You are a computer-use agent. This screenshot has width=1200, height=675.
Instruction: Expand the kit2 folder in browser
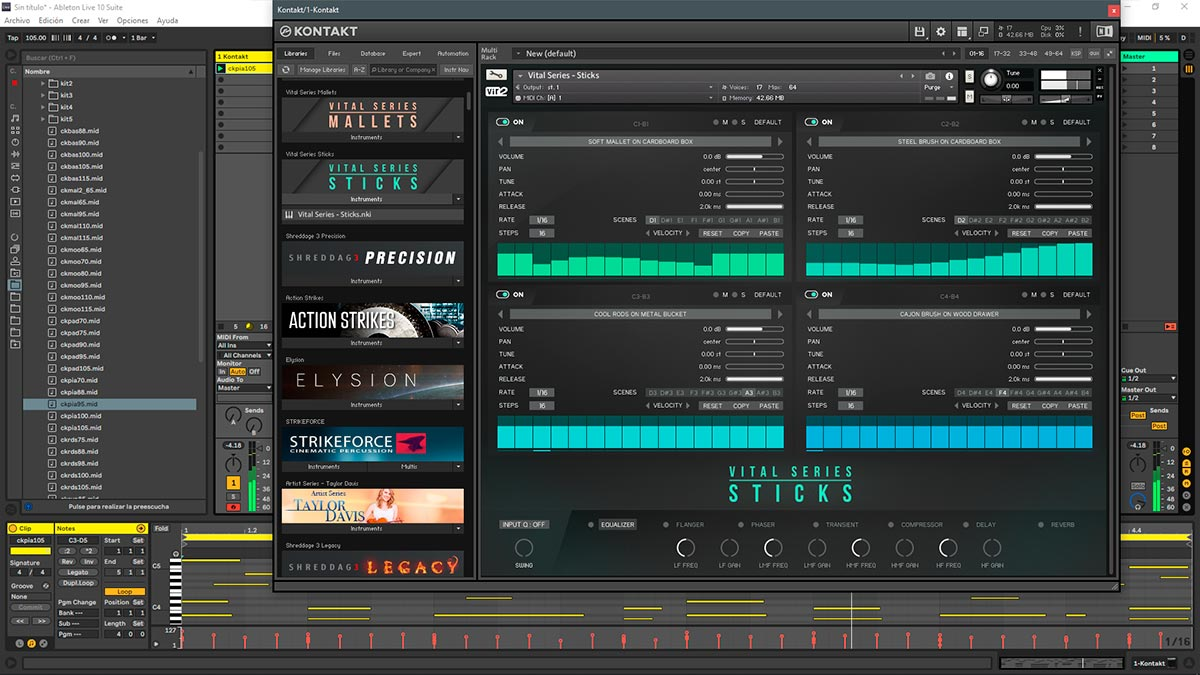click(x=44, y=83)
